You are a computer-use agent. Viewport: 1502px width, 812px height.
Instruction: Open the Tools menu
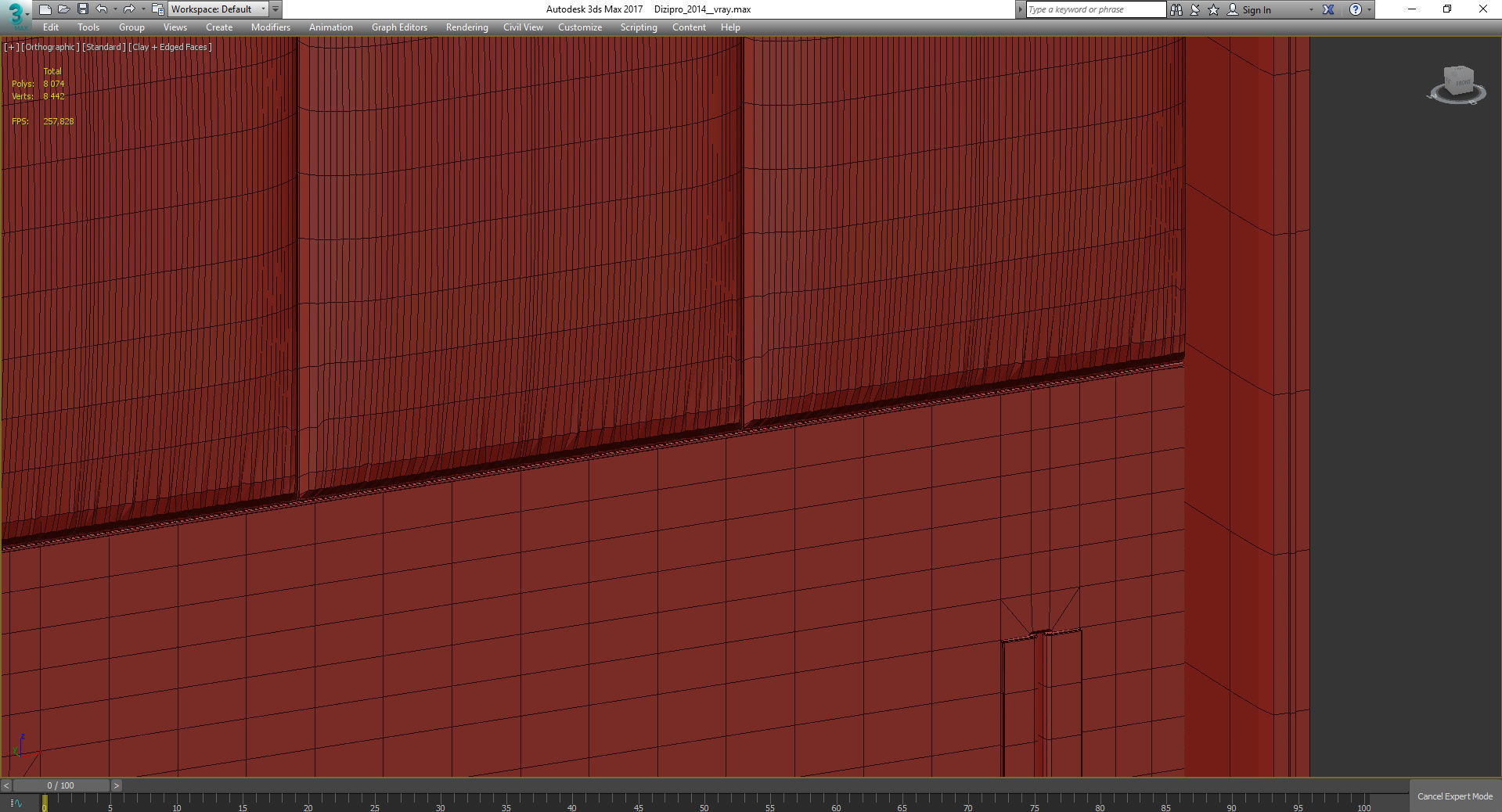88,27
